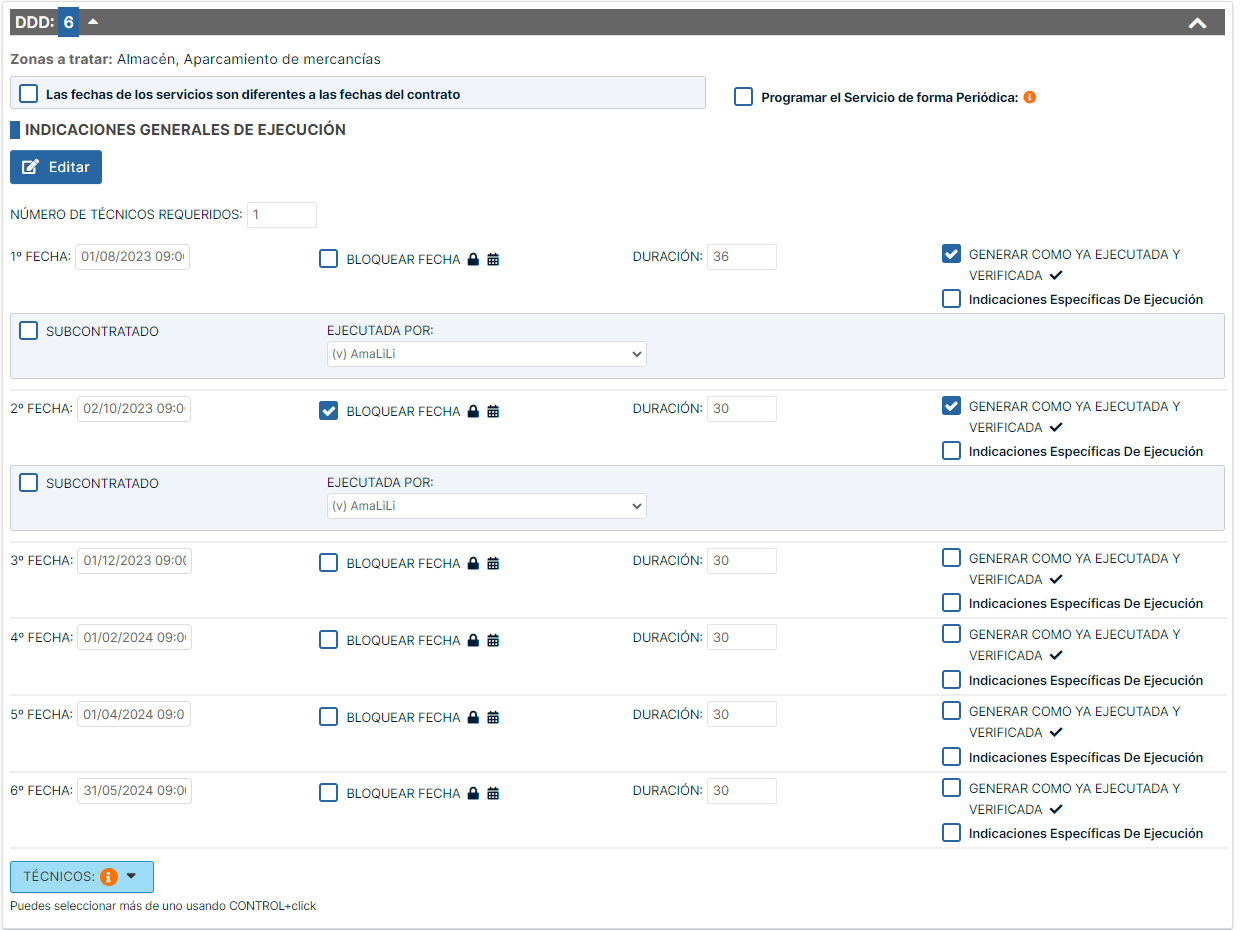Tick Programar el Servicio de forma Periódica
Screen dimensions: 1248x930
pyautogui.click(x=743, y=97)
